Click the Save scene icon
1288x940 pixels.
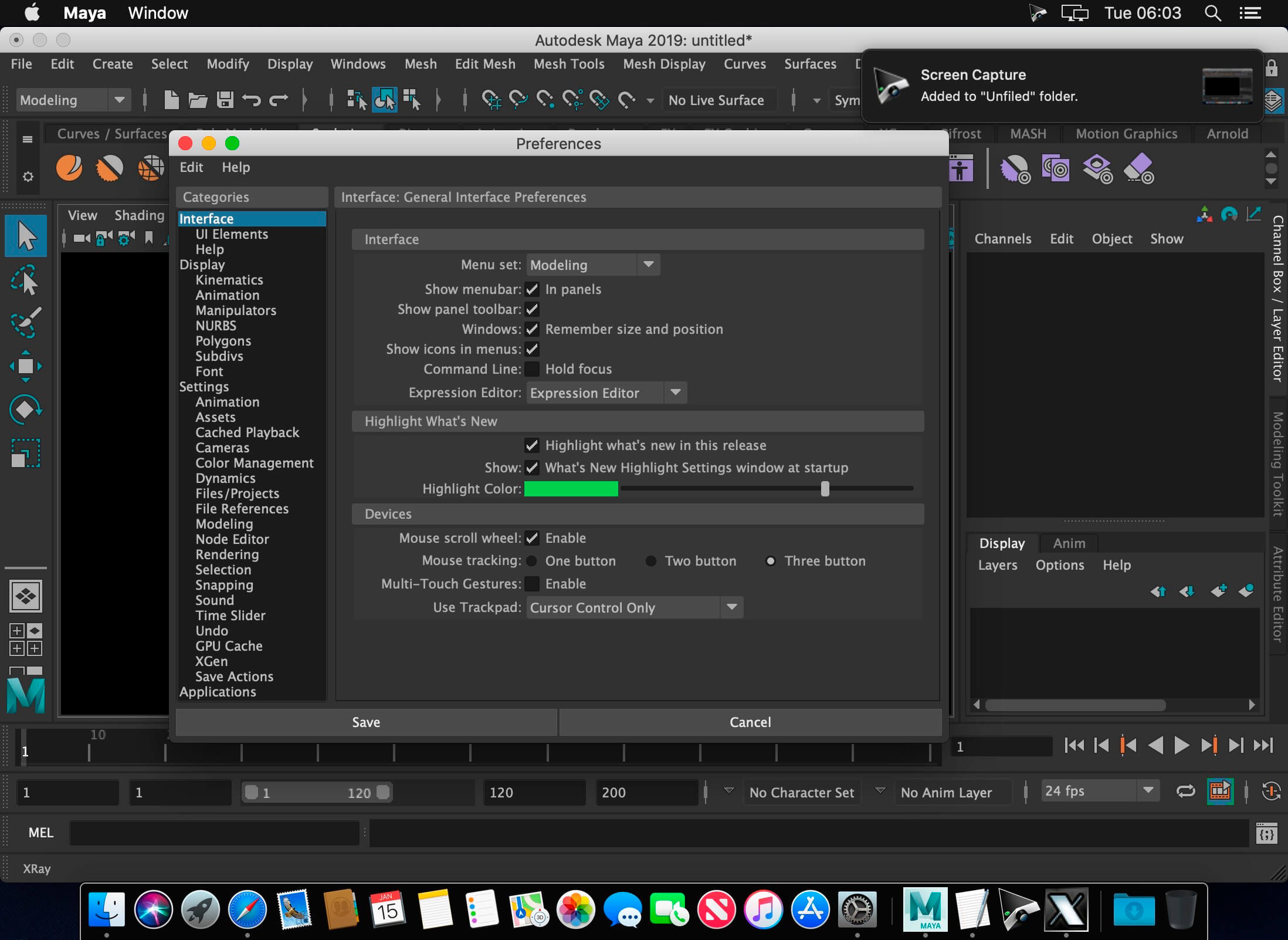(x=225, y=100)
